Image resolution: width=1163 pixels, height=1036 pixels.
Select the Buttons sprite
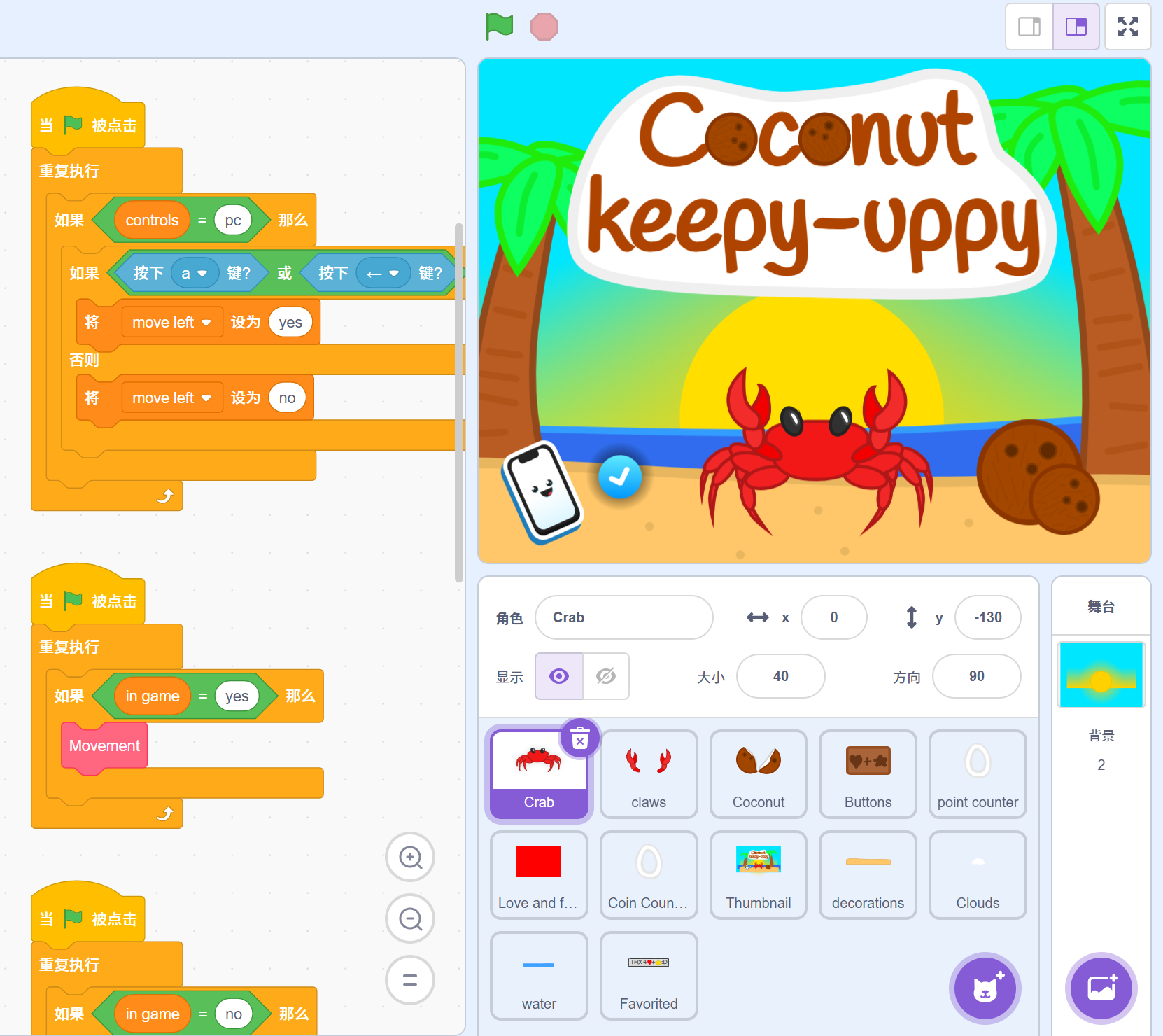pyautogui.click(x=868, y=773)
